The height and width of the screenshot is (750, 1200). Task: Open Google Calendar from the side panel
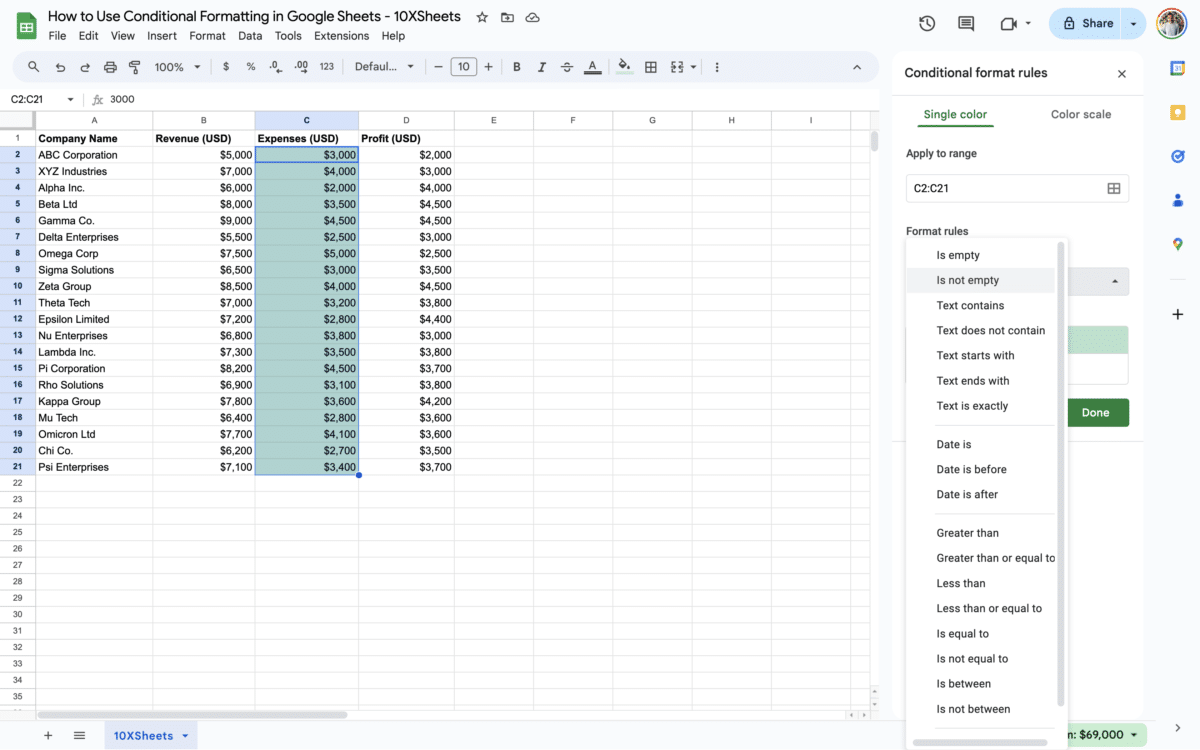click(1177, 68)
